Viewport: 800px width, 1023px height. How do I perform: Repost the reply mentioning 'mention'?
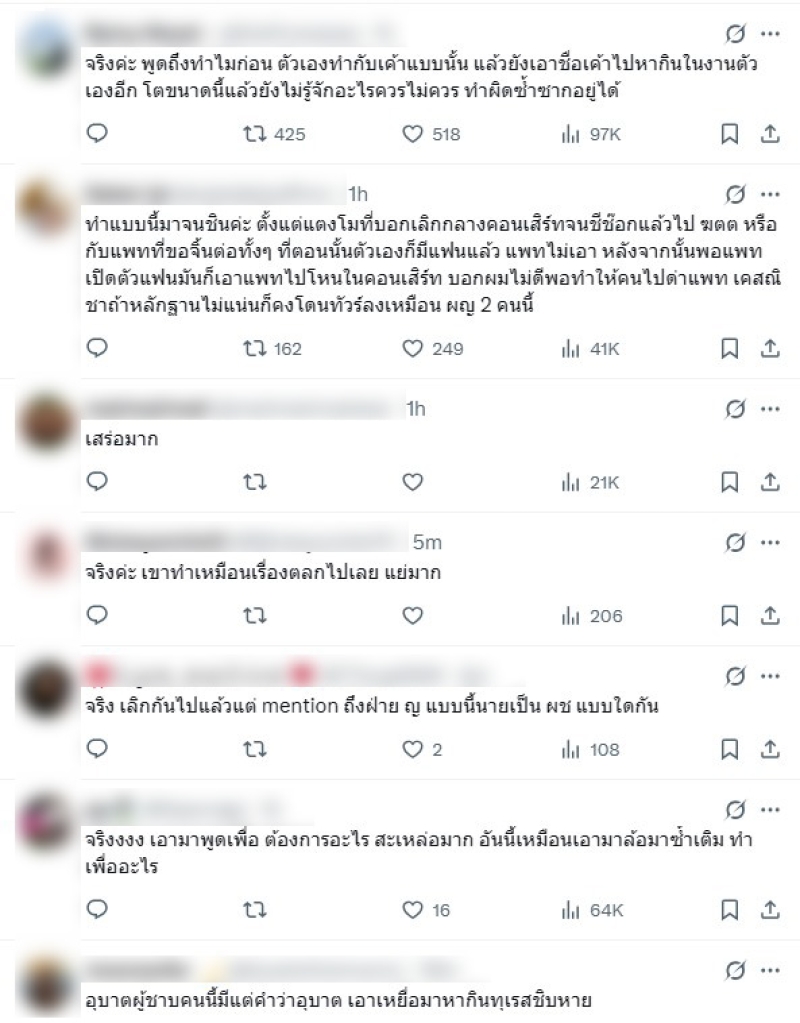(254, 750)
